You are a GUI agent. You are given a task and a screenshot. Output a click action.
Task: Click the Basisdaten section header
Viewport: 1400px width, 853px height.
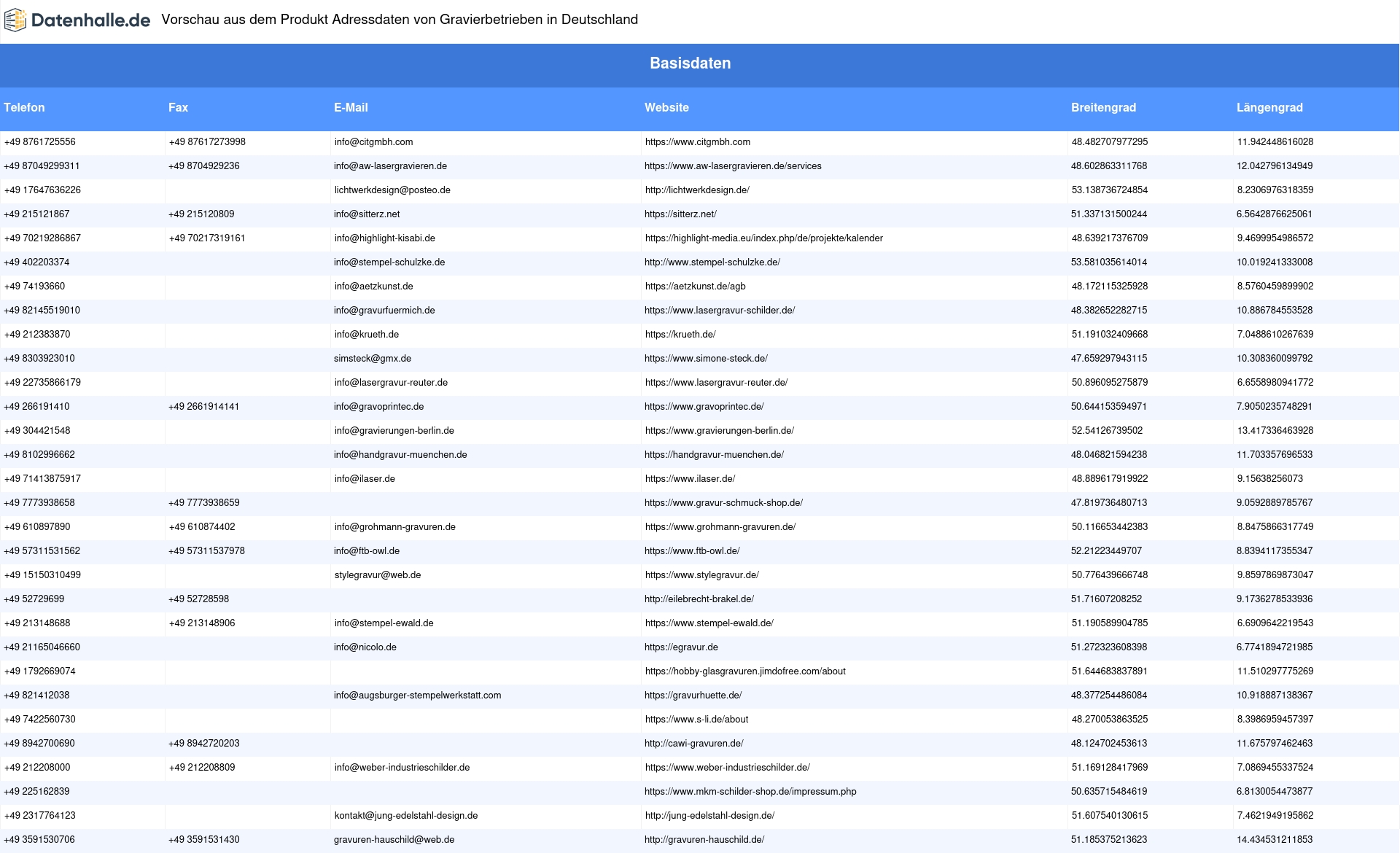coord(691,63)
